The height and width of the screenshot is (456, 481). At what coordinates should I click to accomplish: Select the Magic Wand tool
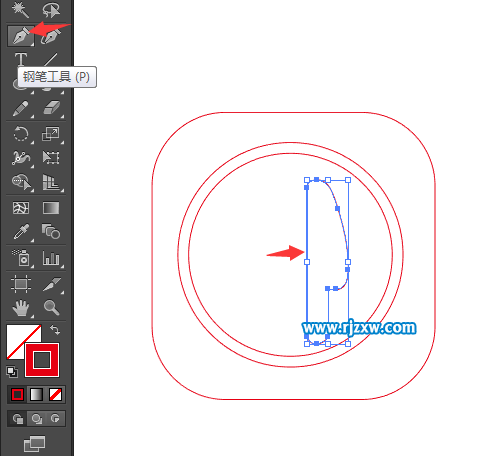[x=21, y=9]
